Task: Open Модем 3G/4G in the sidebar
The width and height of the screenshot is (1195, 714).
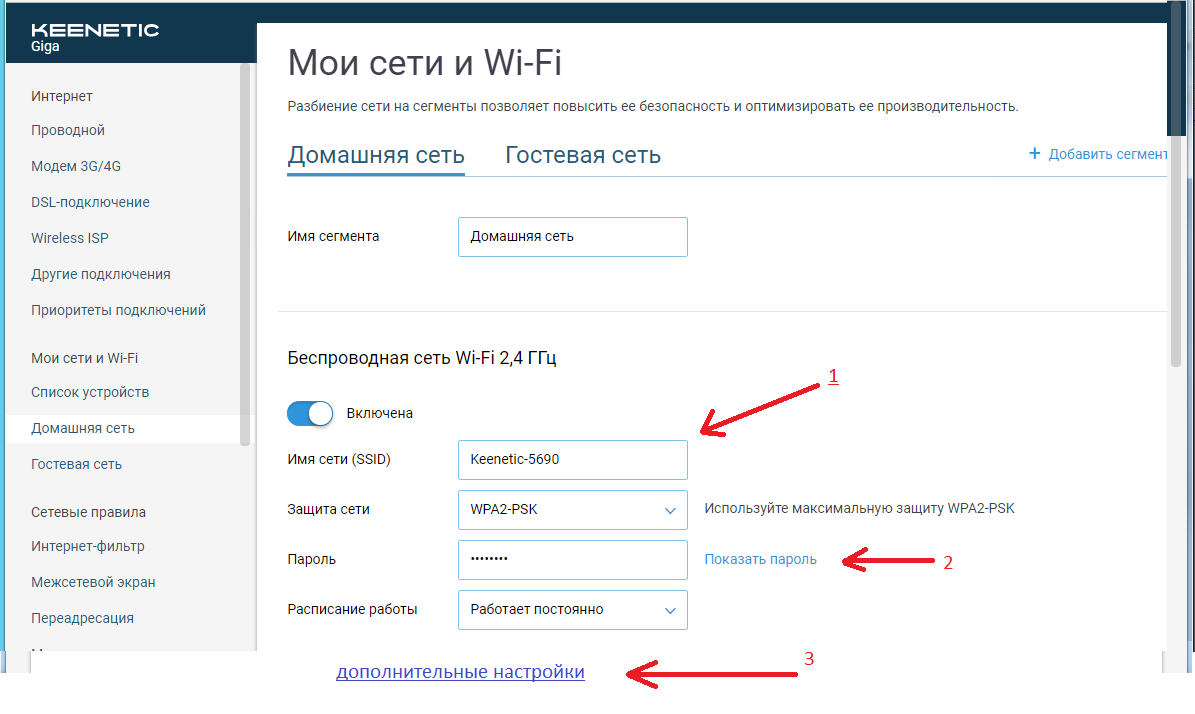Action: pos(75,166)
